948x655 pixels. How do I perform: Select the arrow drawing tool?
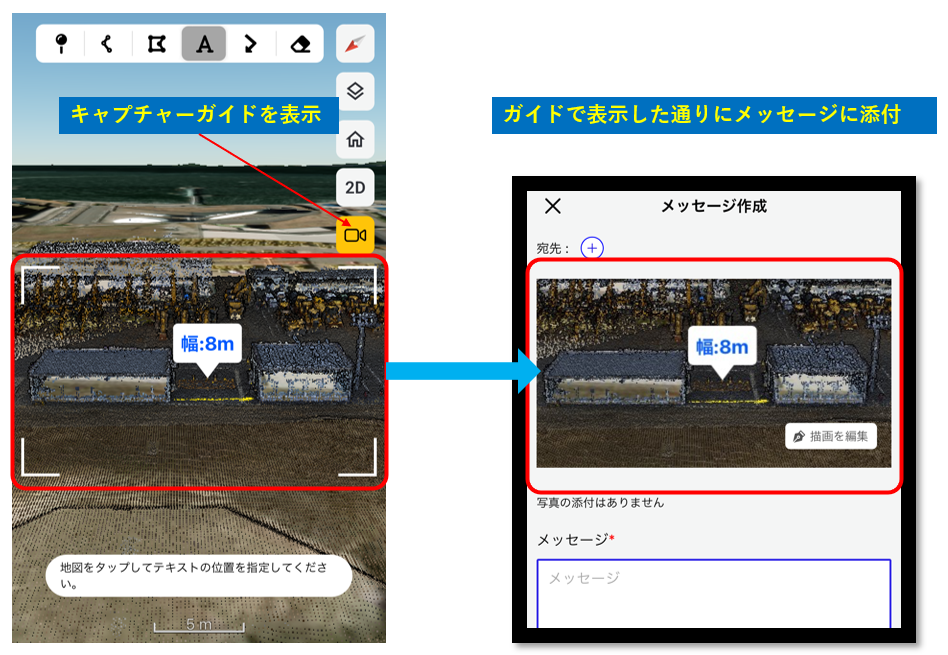250,44
